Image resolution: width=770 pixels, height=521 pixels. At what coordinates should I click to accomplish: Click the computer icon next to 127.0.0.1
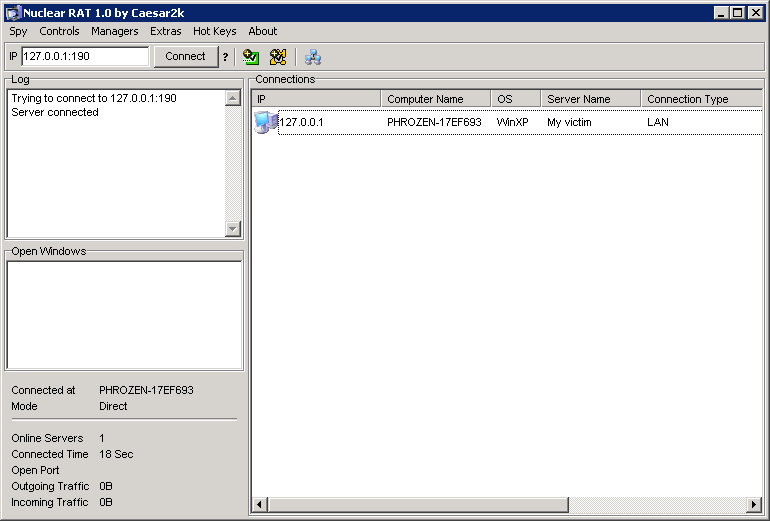point(265,122)
